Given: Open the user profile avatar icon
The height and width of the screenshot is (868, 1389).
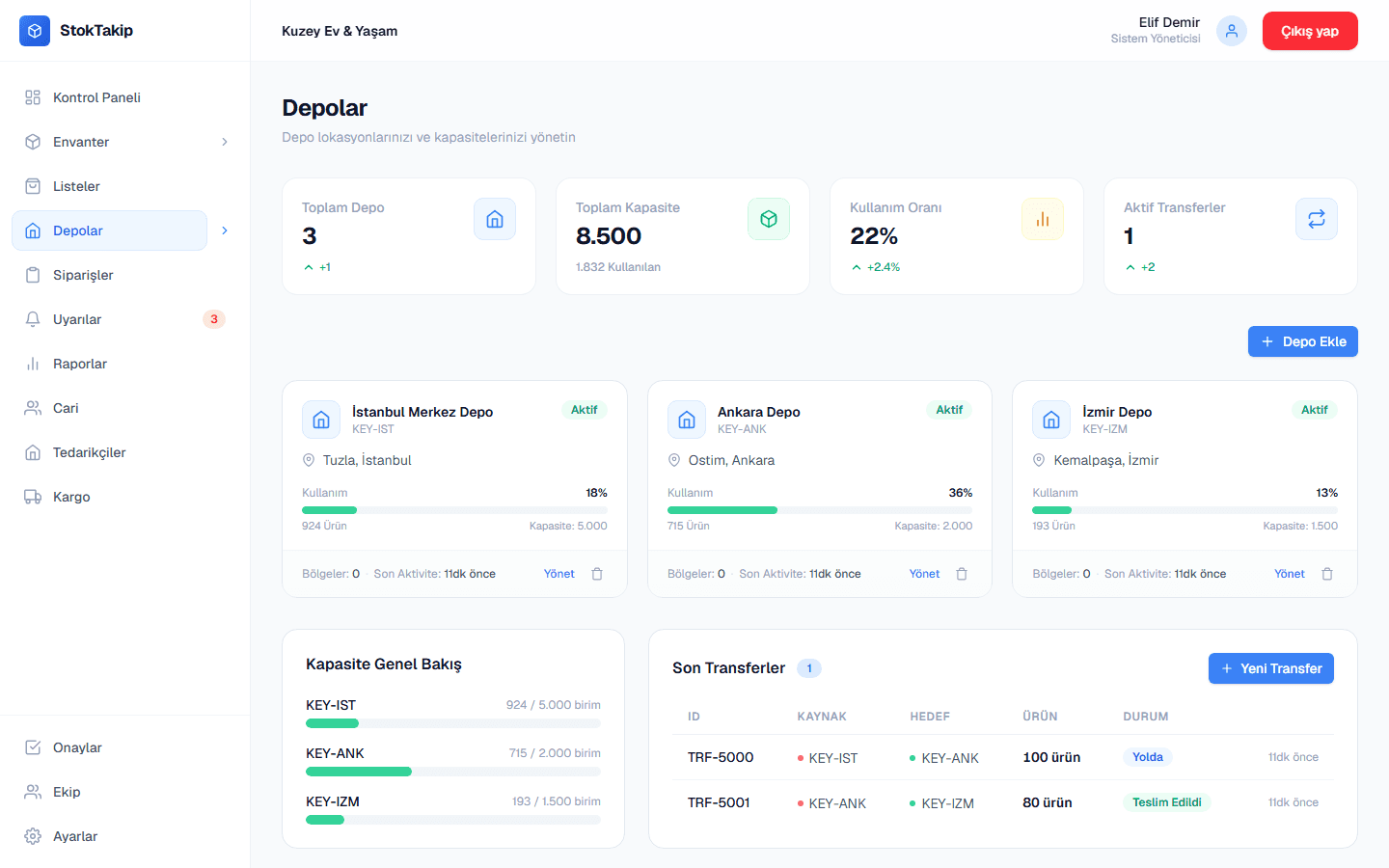Looking at the screenshot, I should (x=1232, y=31).
